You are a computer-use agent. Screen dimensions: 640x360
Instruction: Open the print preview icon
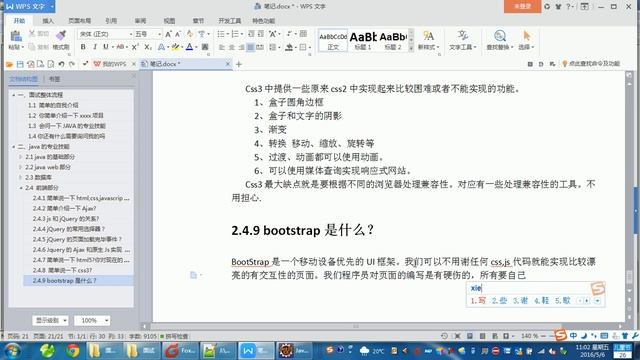(51, 64)
